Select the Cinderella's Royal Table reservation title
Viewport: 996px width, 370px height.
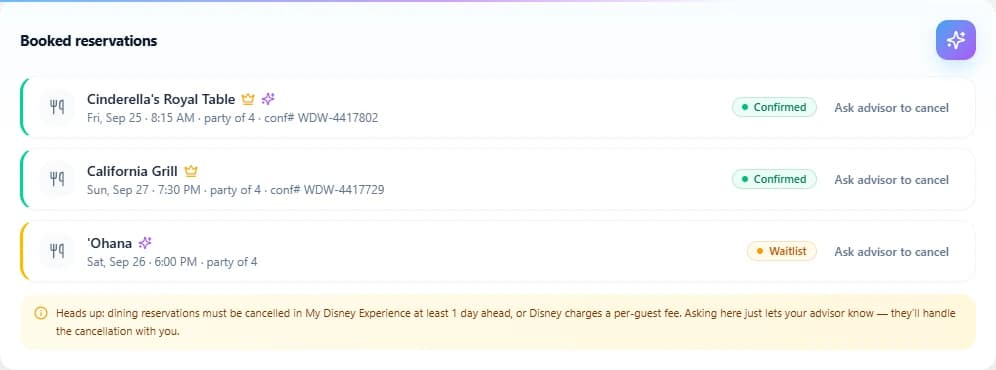pyautogui.click(x=161, y=99)
